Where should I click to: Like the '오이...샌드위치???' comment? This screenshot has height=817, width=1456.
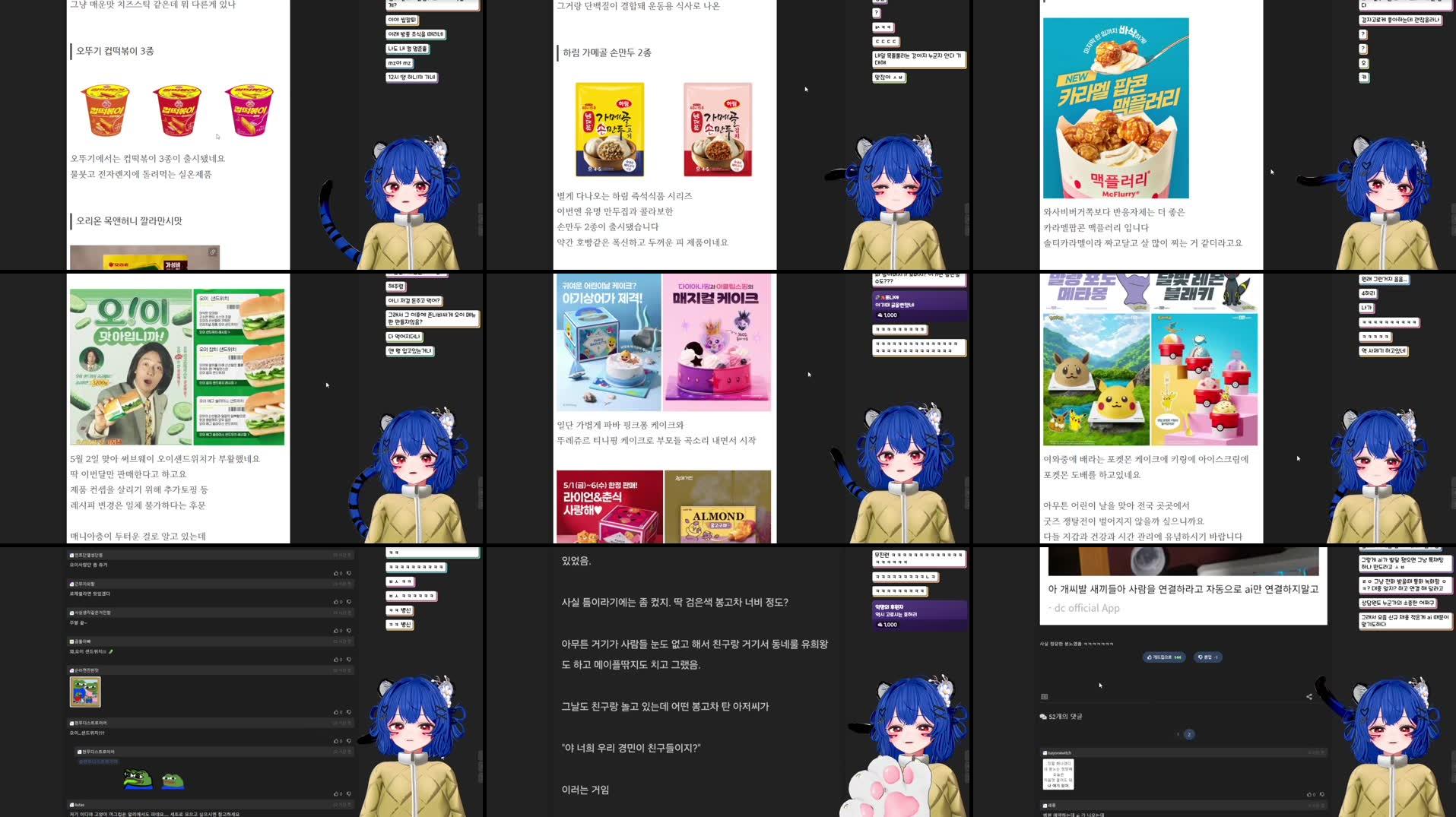(338, 741)
